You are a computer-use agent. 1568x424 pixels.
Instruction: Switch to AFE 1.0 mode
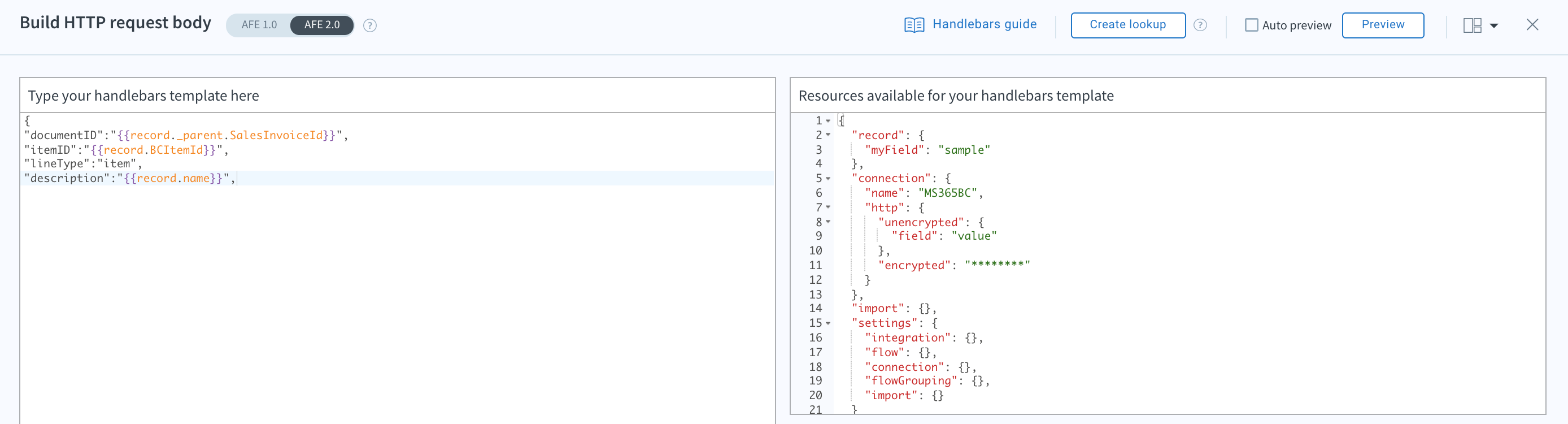point(259,25)
